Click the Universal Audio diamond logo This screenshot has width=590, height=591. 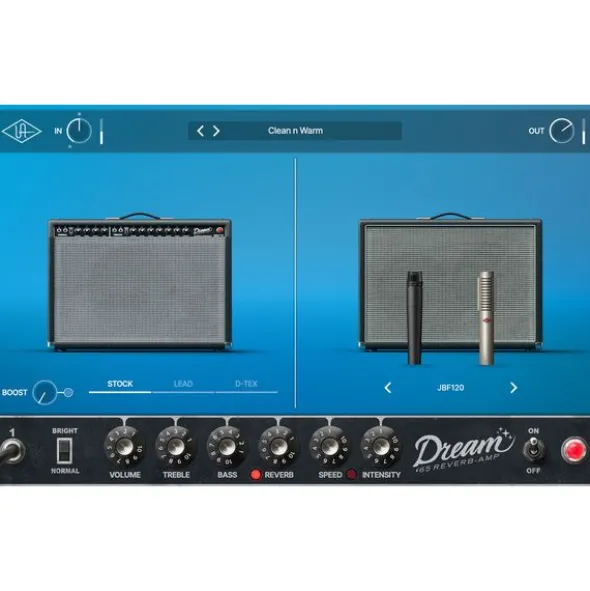(21, 131)
